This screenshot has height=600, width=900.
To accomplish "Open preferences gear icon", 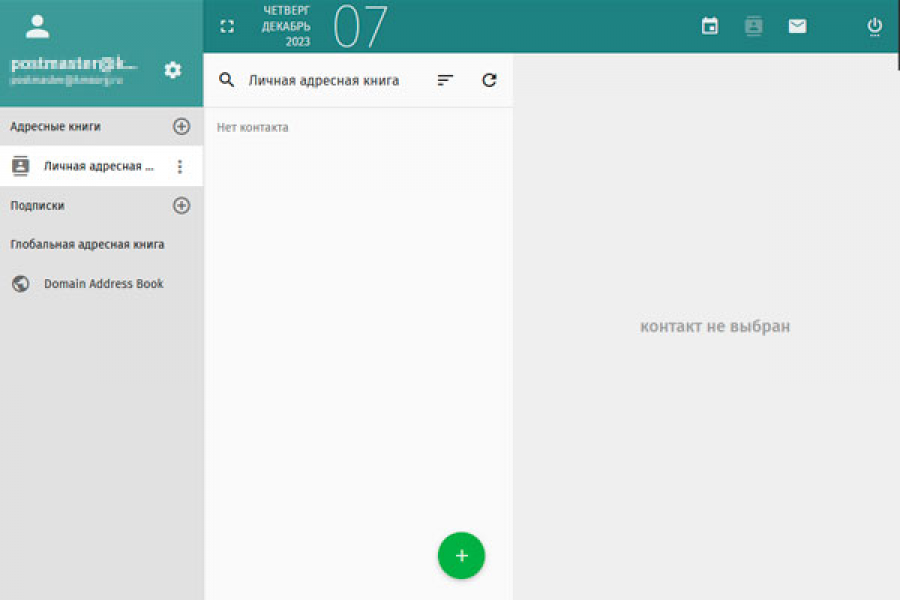I will pos(173,70).
